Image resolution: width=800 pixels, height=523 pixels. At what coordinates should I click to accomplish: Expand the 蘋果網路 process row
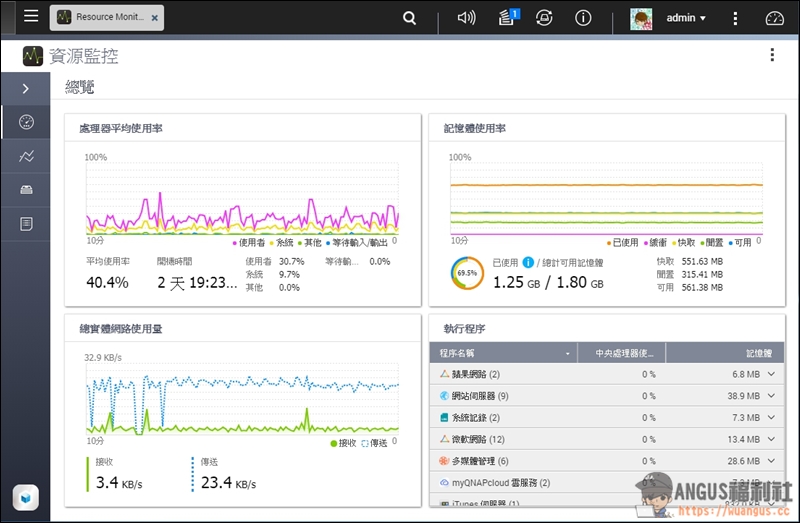pyautogui.click(x=770, y=374)
